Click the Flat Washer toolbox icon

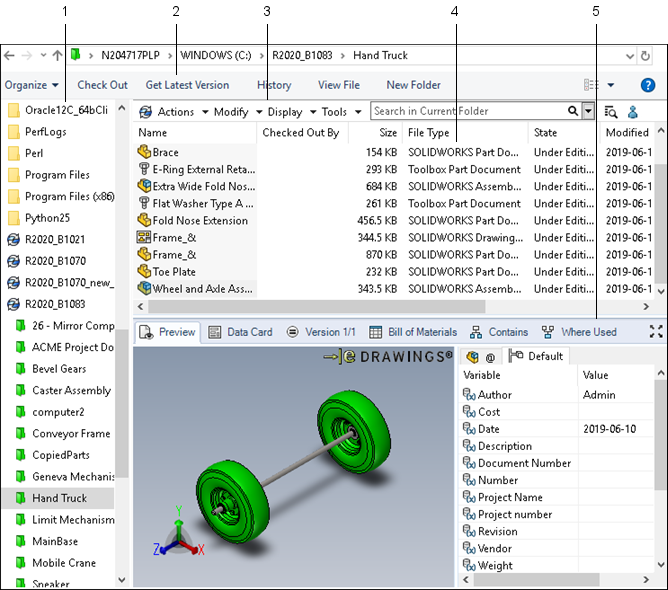coord(144,203)
